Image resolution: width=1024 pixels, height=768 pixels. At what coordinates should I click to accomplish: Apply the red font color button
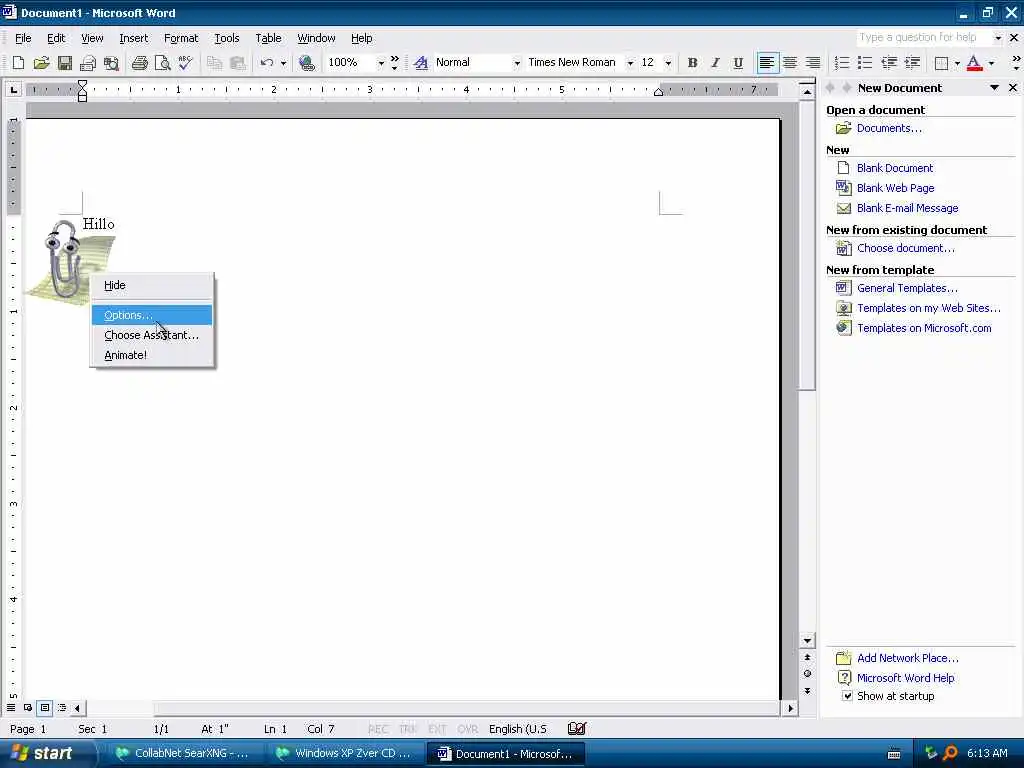(x=974, y=63)
